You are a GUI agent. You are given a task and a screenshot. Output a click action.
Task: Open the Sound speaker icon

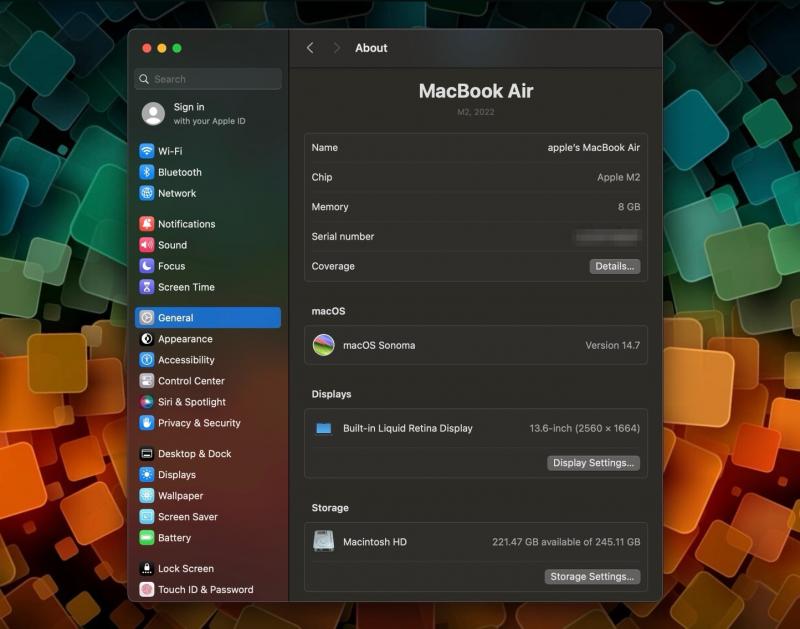[147, 245]
